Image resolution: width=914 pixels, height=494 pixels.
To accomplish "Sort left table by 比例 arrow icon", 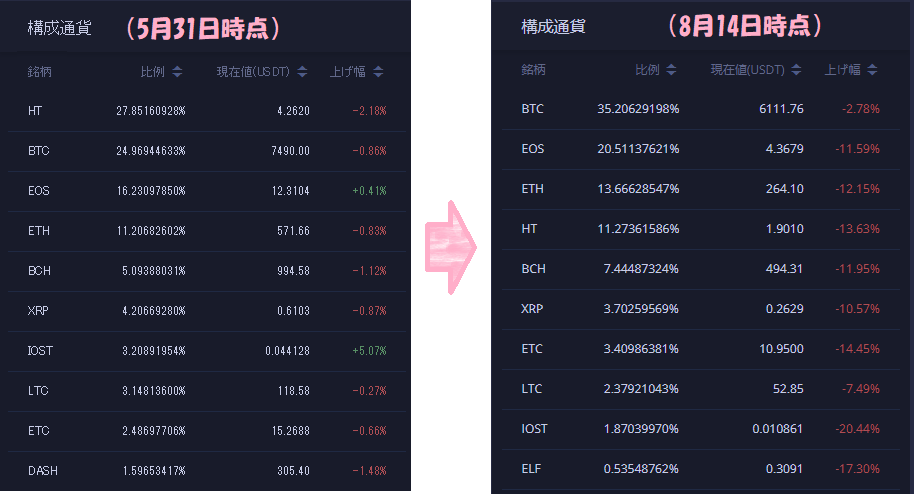I will point(177,72).
